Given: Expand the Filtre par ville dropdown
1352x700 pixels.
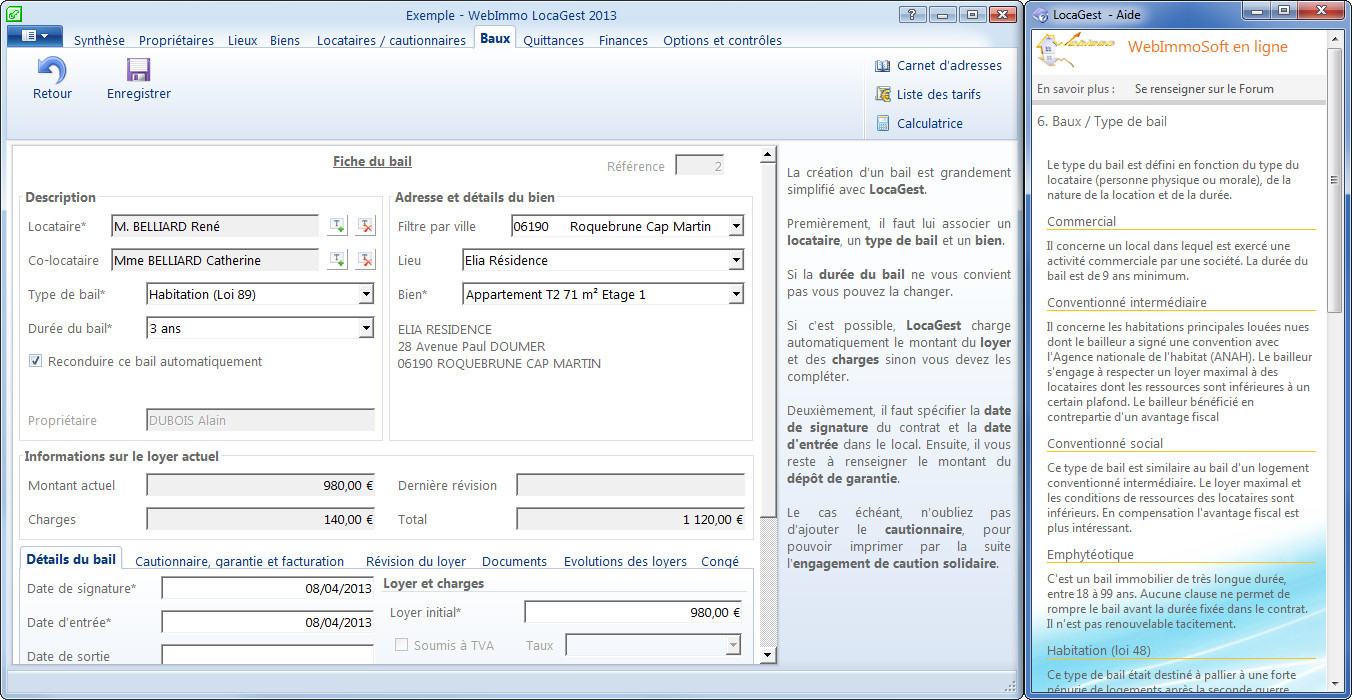Looking at the screenshot, I should pyautogui.click(x=736, y=226).
